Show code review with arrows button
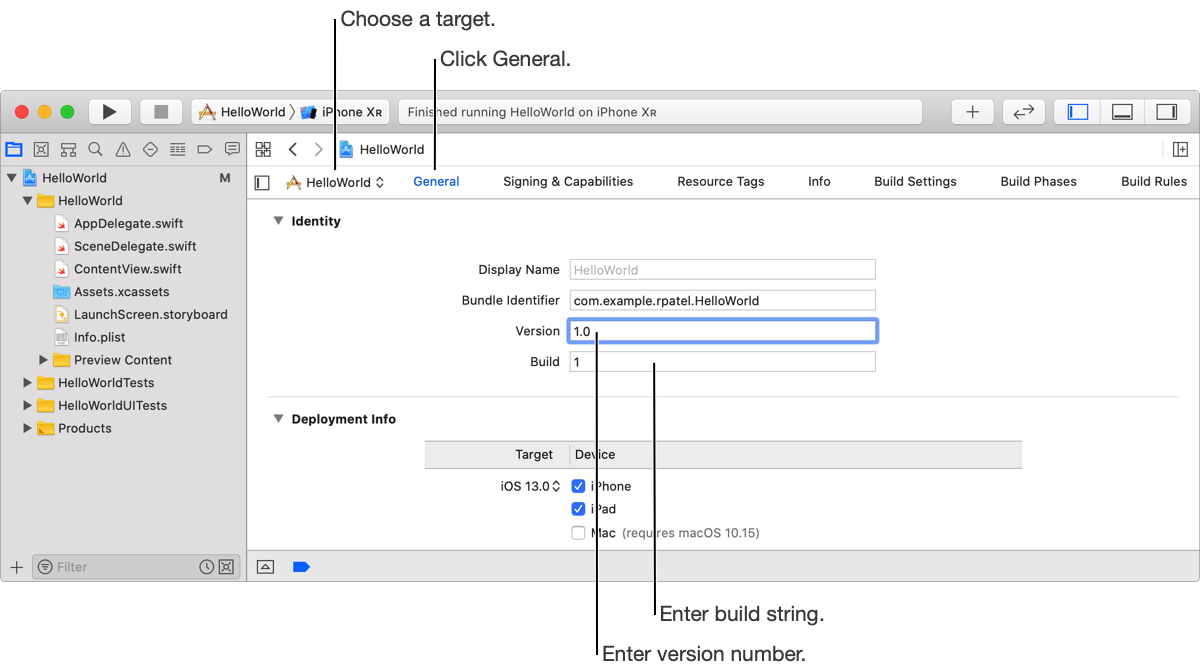Viewport: 1200px width, 672px height. [1024, 112]
